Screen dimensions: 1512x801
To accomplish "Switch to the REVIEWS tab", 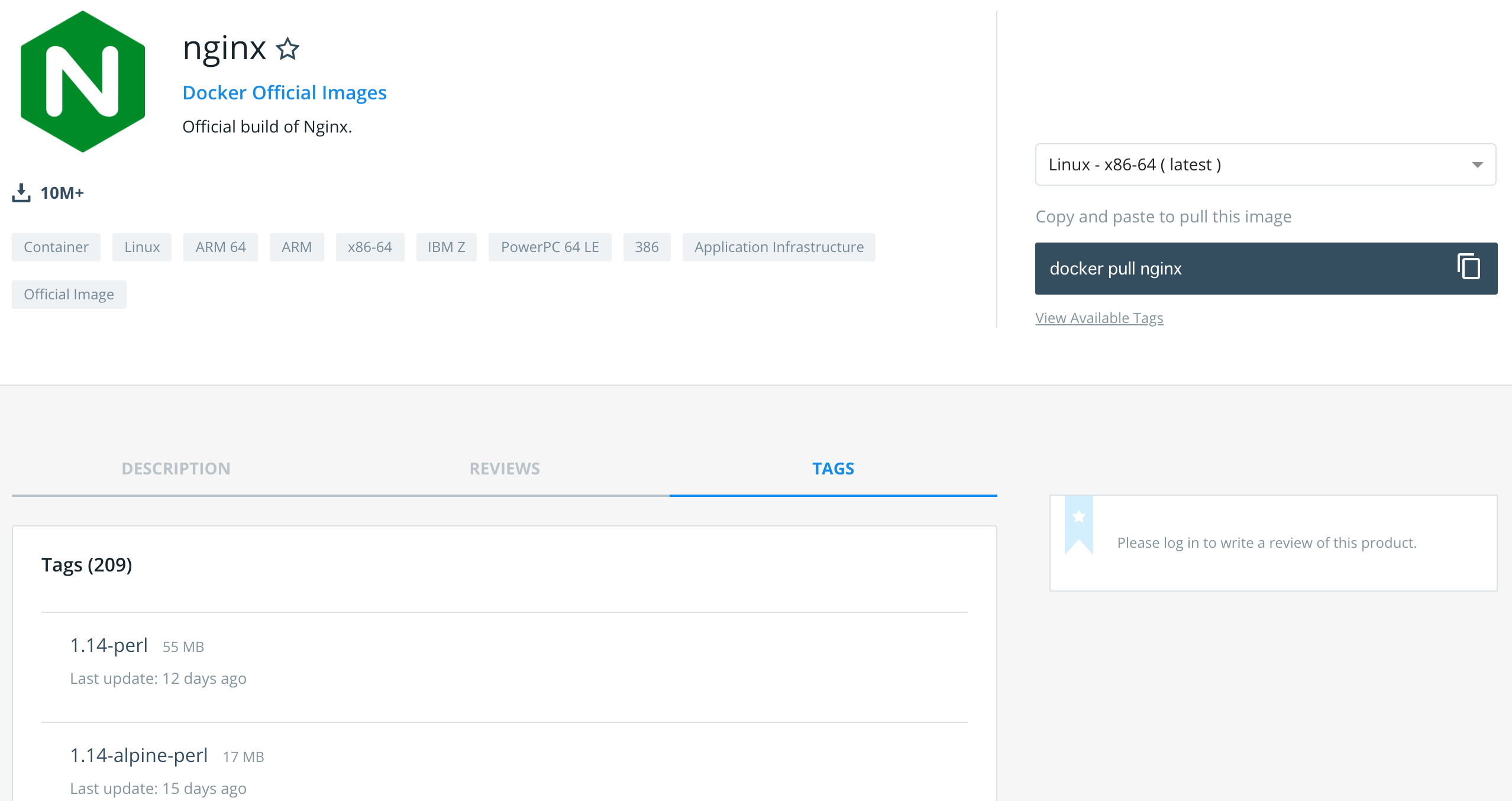I will point(504,468).
